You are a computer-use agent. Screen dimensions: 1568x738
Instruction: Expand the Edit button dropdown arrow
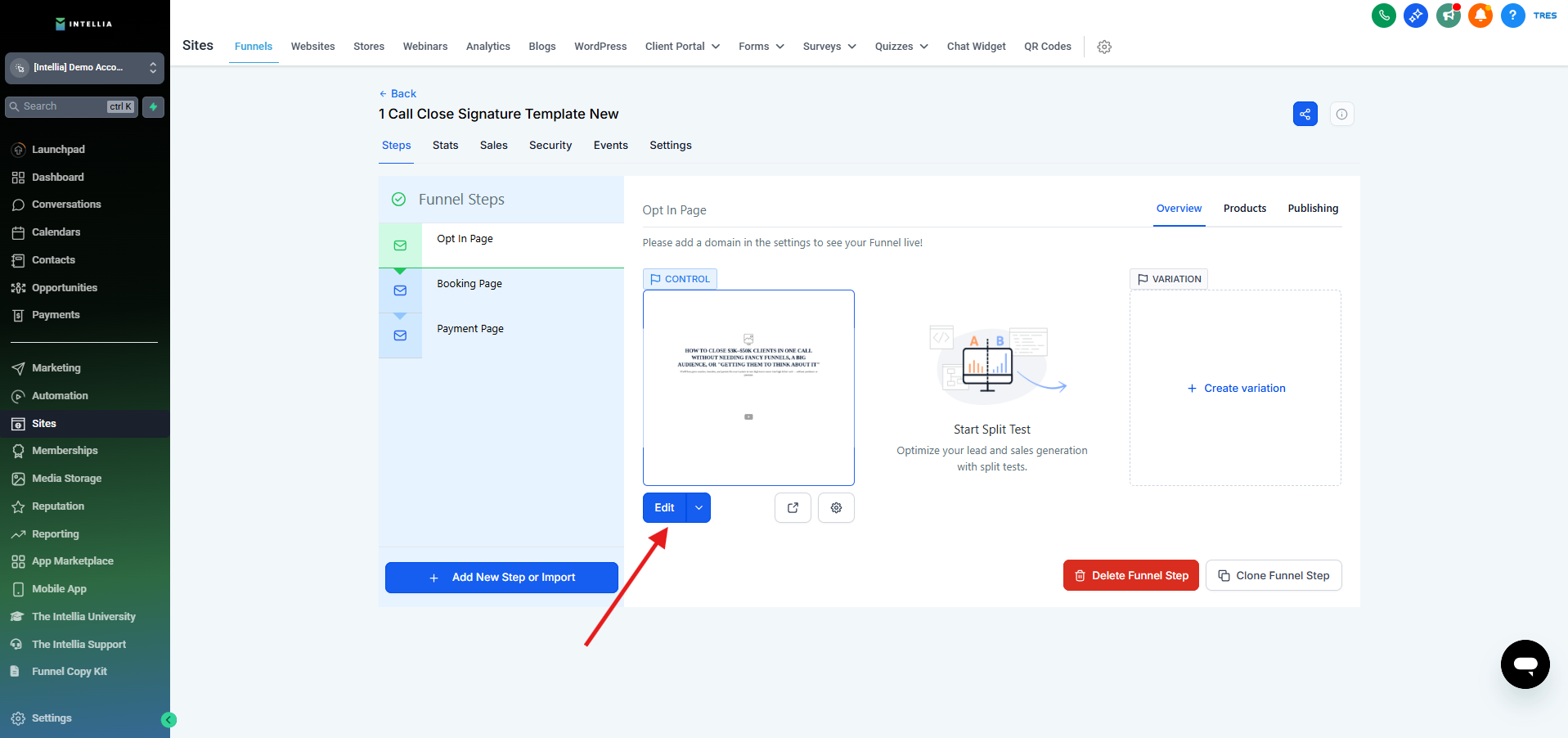(699, 507)
